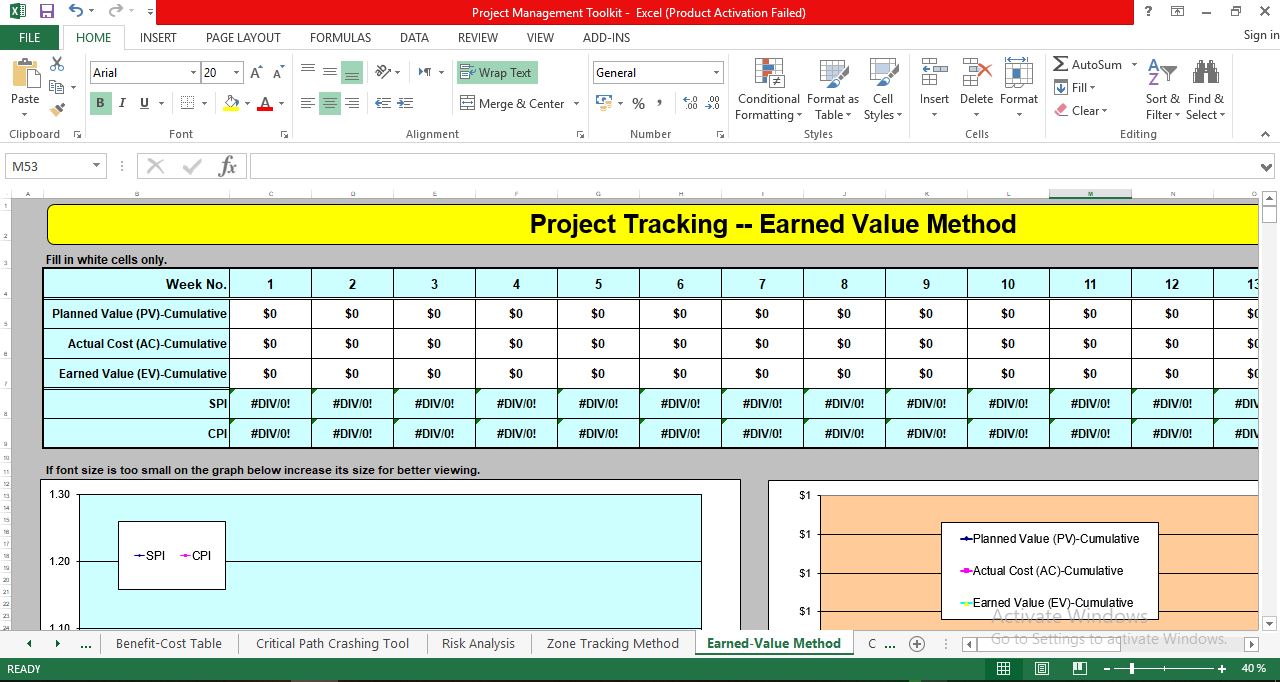The image size is (1280, 682).
Task: Click inside the Name Box showing M53
Action: pos(46,165)
